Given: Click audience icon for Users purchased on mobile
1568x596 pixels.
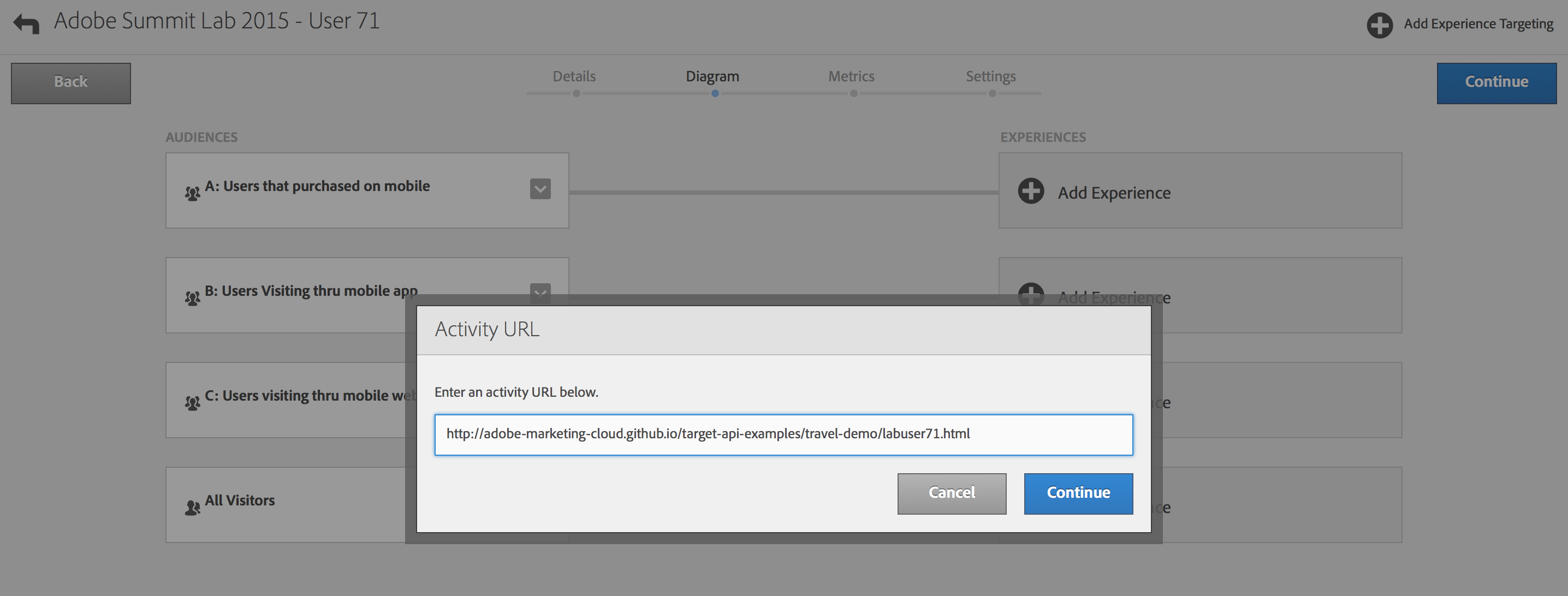Looking at the screenshot, I should [192, 193].
